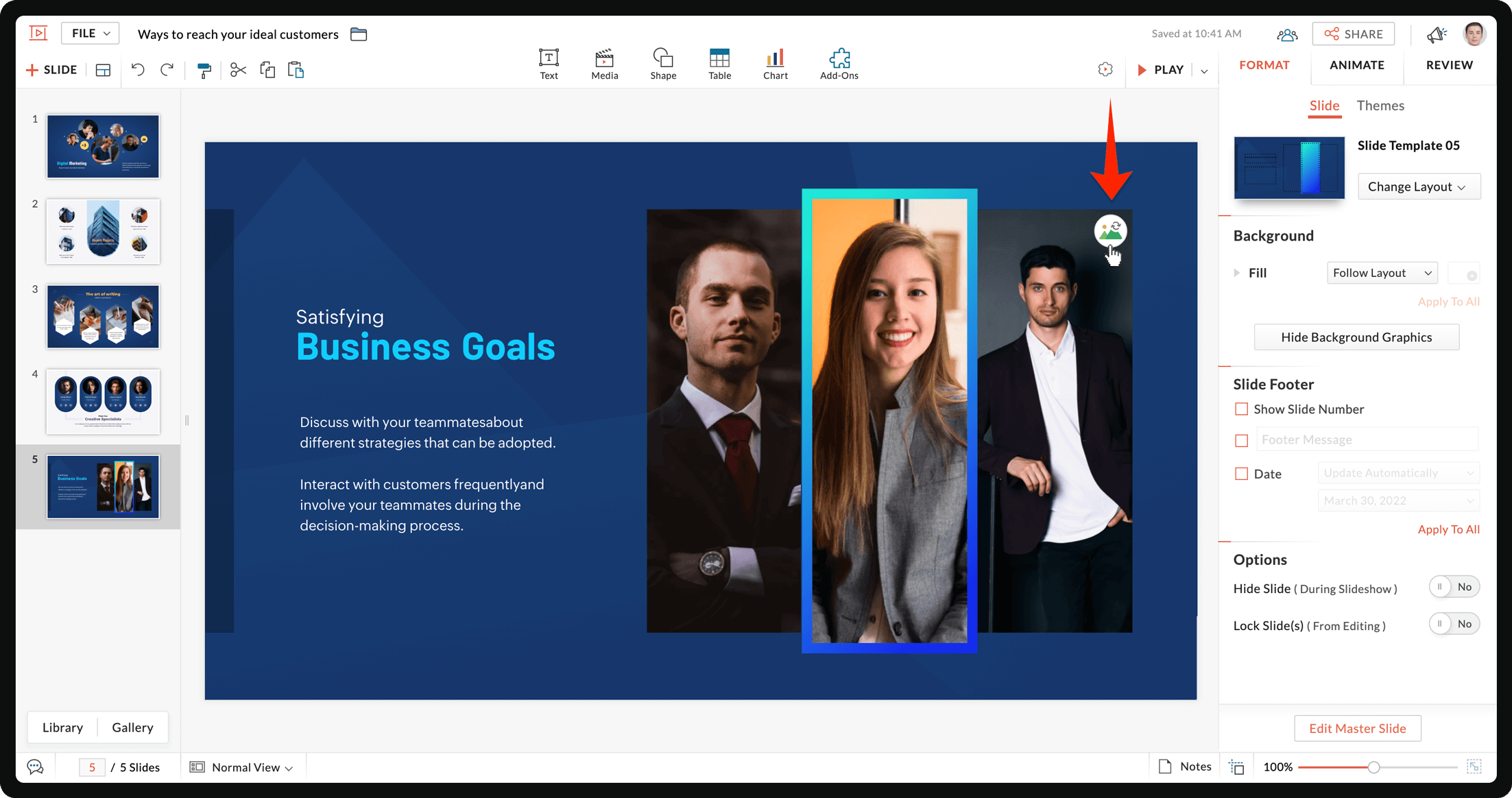
Task: Click the Shape tool icon
Action: pyautogui.click(x=662, y=64)
